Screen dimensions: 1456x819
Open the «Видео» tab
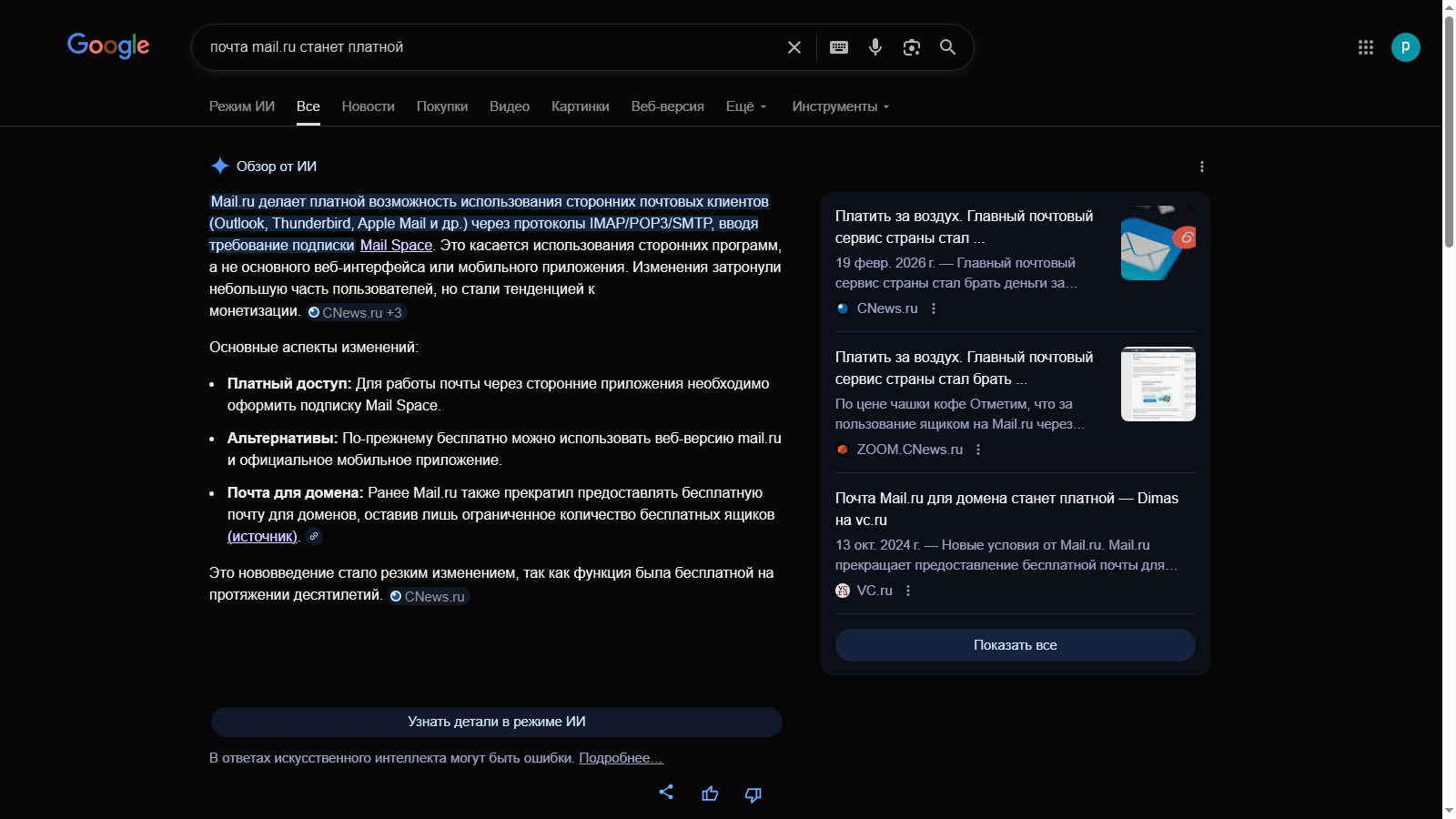tap(510, 106)
